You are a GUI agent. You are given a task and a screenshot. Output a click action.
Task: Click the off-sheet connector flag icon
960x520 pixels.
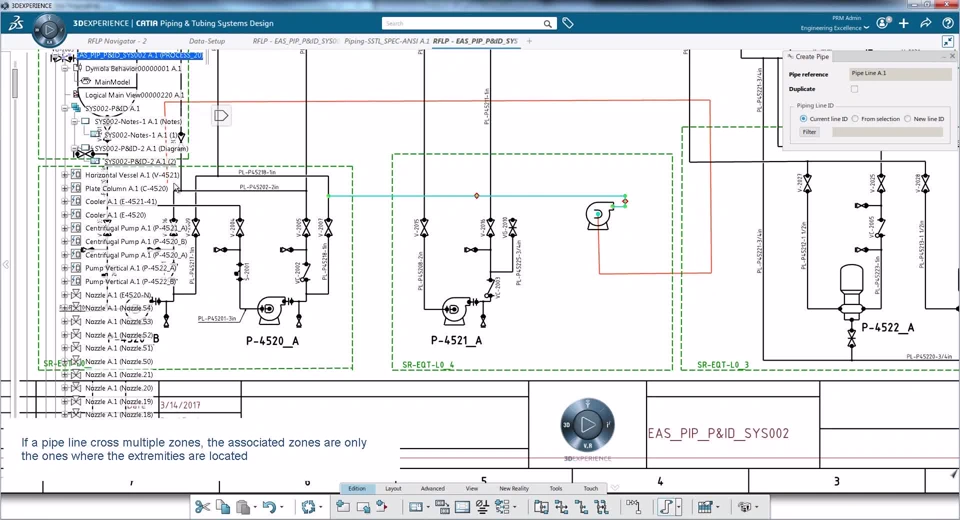click(x=221, y=115)
